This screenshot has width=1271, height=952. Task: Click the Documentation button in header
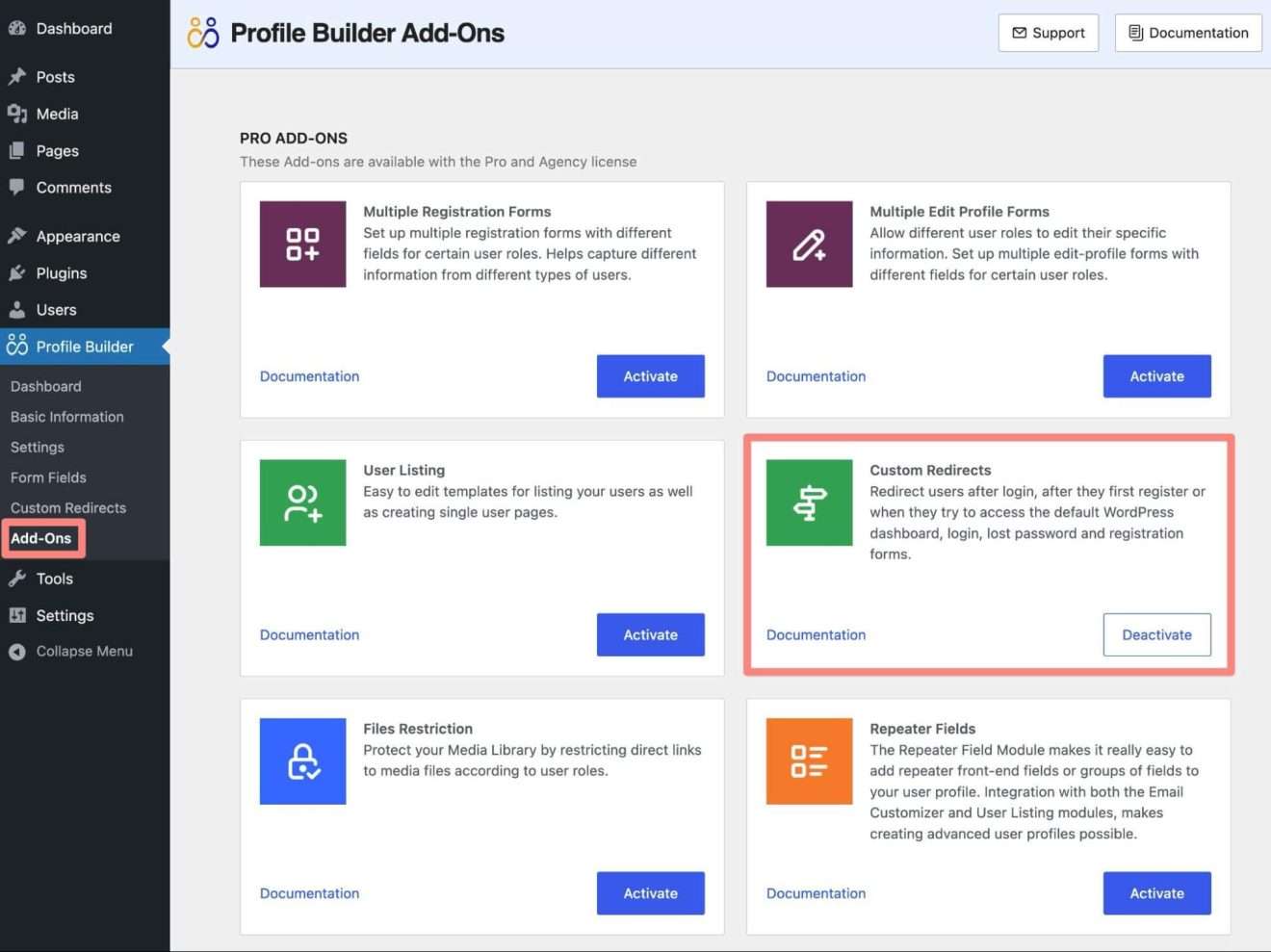click(1188, 33)
